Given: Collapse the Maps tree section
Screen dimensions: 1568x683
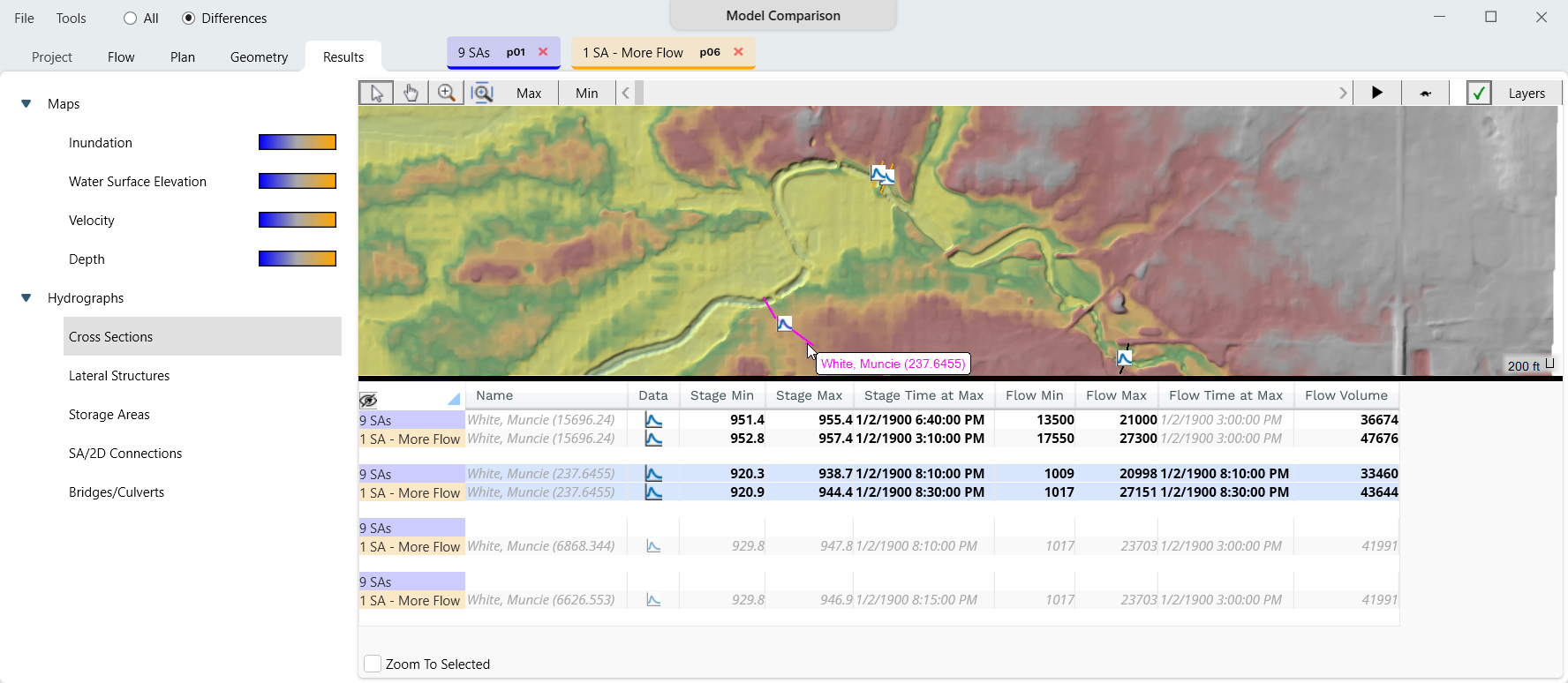Looking at the screenshot, I should coord(26,104).
